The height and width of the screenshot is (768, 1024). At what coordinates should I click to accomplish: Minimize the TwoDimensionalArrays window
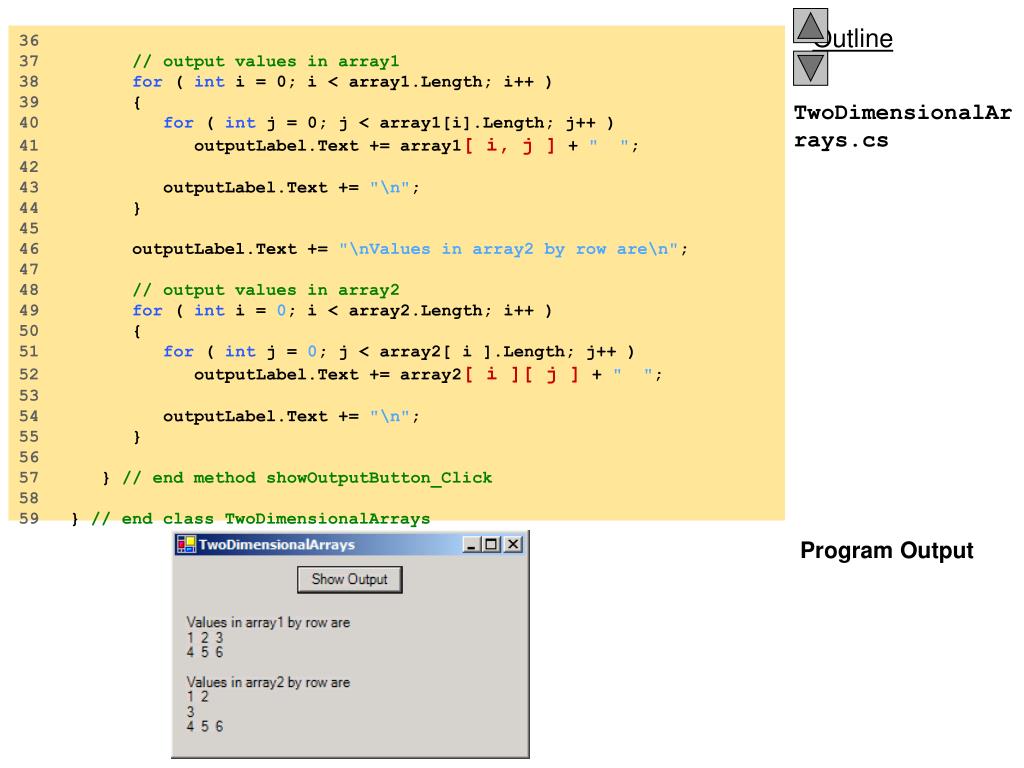pos(472,544)
